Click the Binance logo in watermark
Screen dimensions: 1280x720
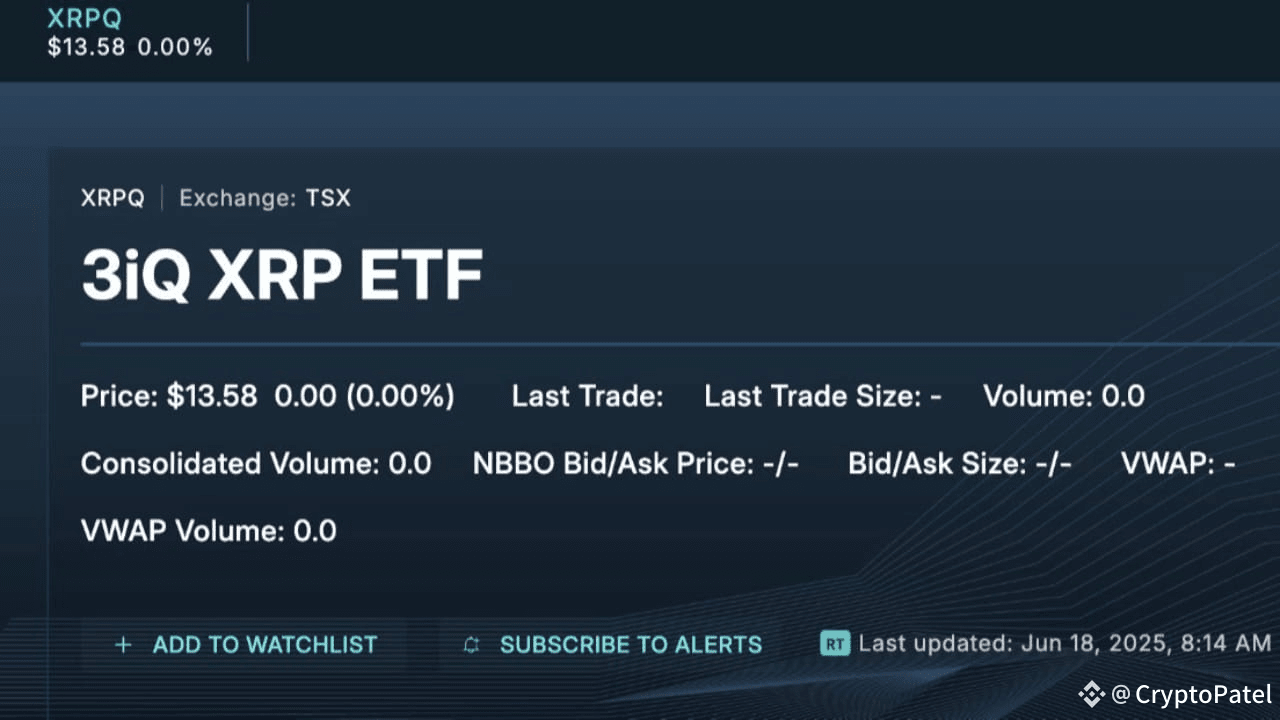tap(1091, 694)
